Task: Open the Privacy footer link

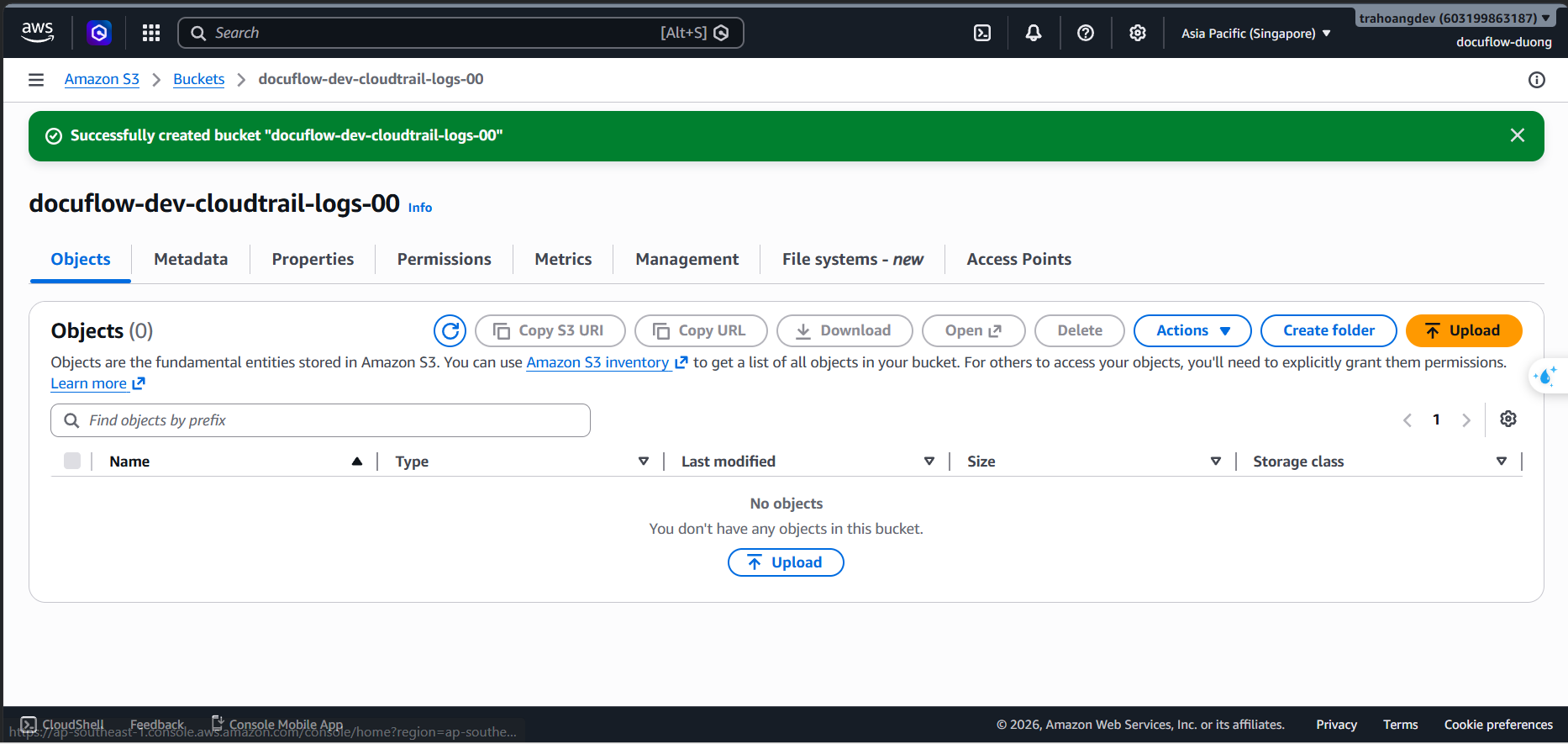Action: [x=1336, y=725]
